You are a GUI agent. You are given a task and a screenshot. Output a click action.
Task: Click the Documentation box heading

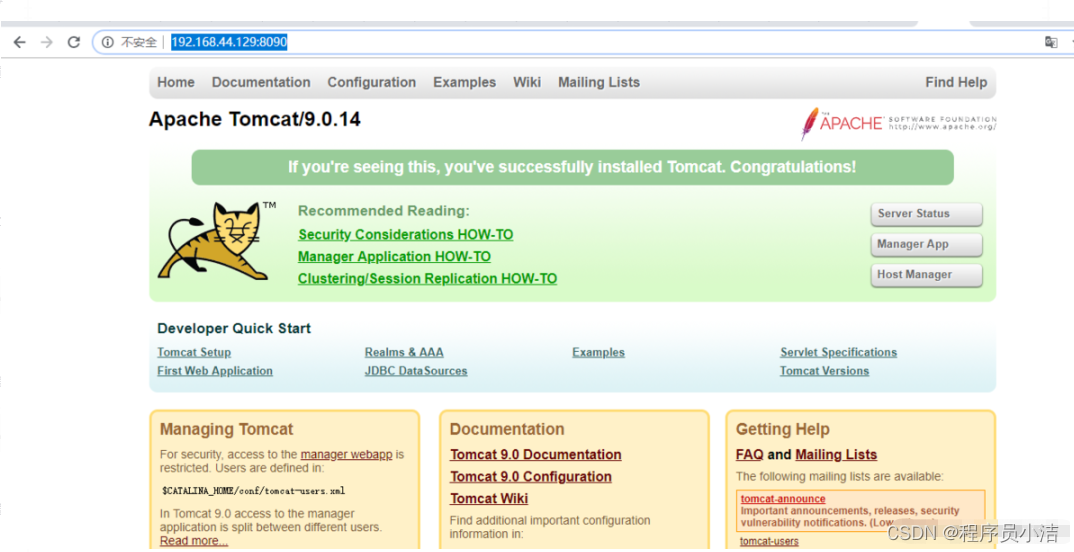point(507,429)
